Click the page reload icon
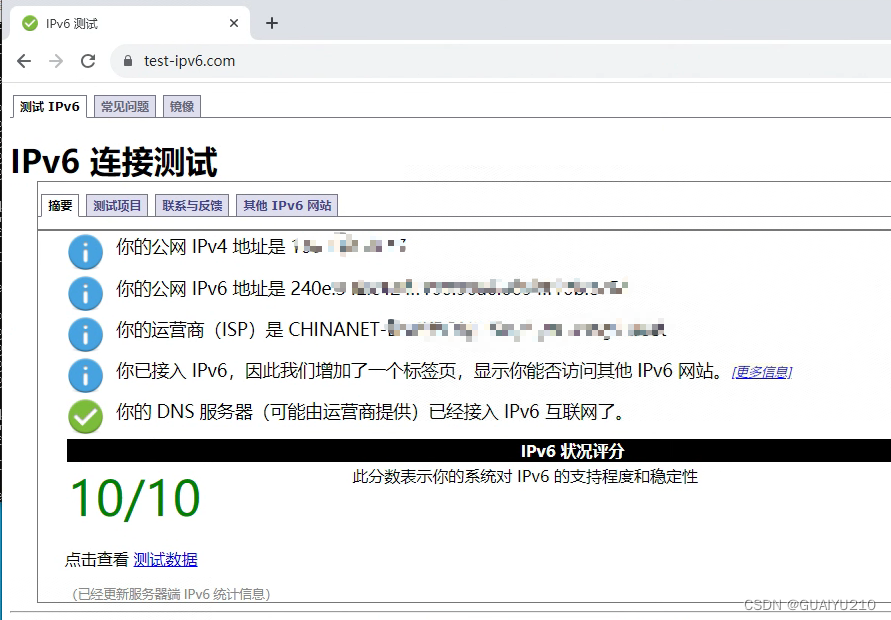891x620 pixels. click(88, 60)
